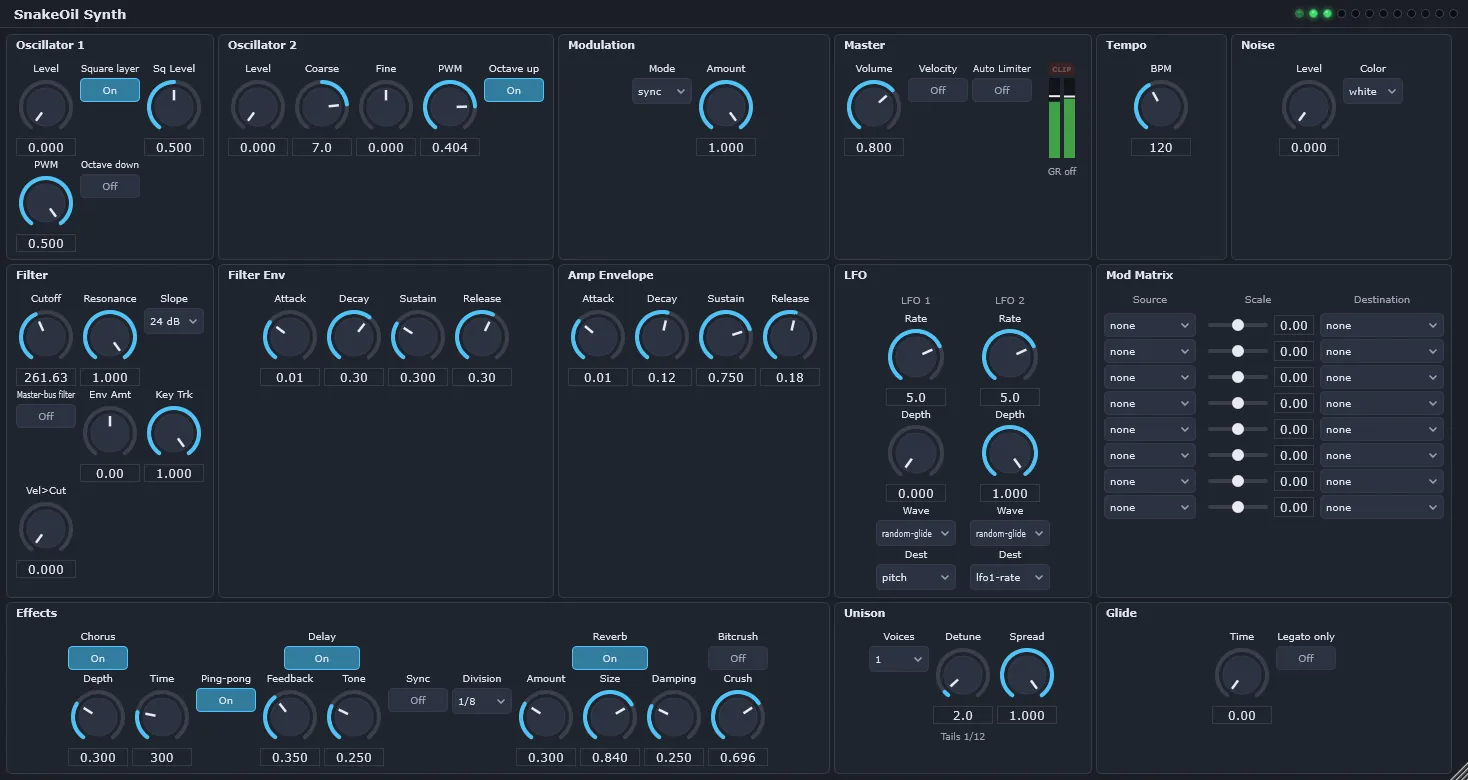Click the CLIP indicator above meters
The image size is (1468, 780).
pos(1062,69)
